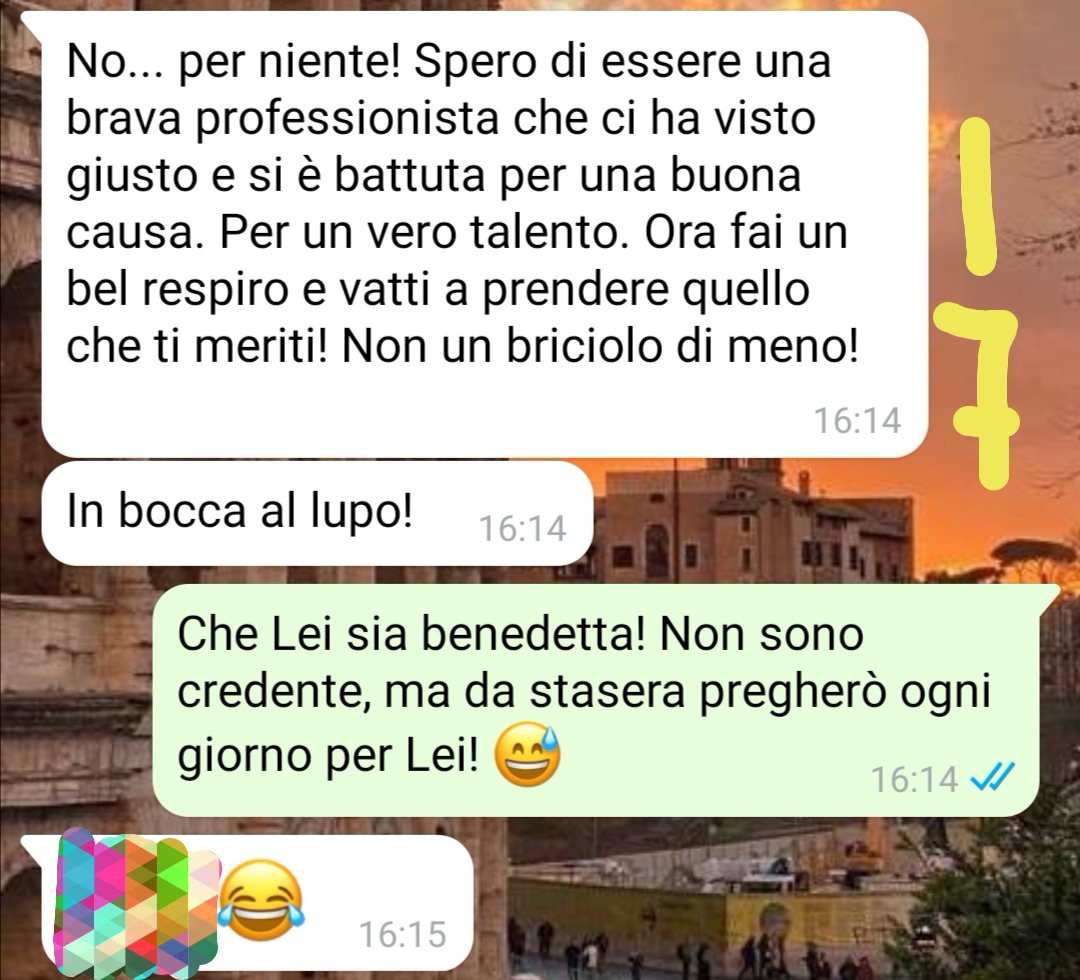The width and height of the screenshot is (1080, 980).
Task: Tap the grinning sweat emoji in green message
Action: [x=528, y=755]
